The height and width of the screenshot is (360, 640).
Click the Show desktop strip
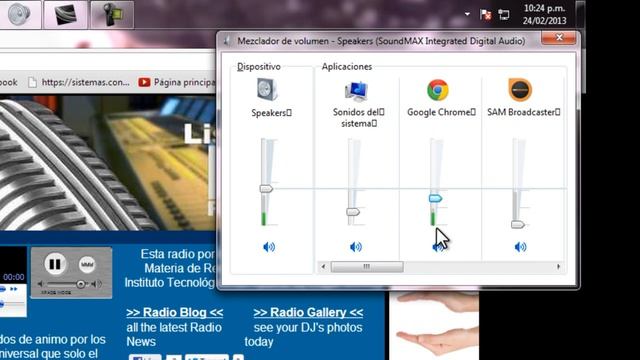(580, 14)
